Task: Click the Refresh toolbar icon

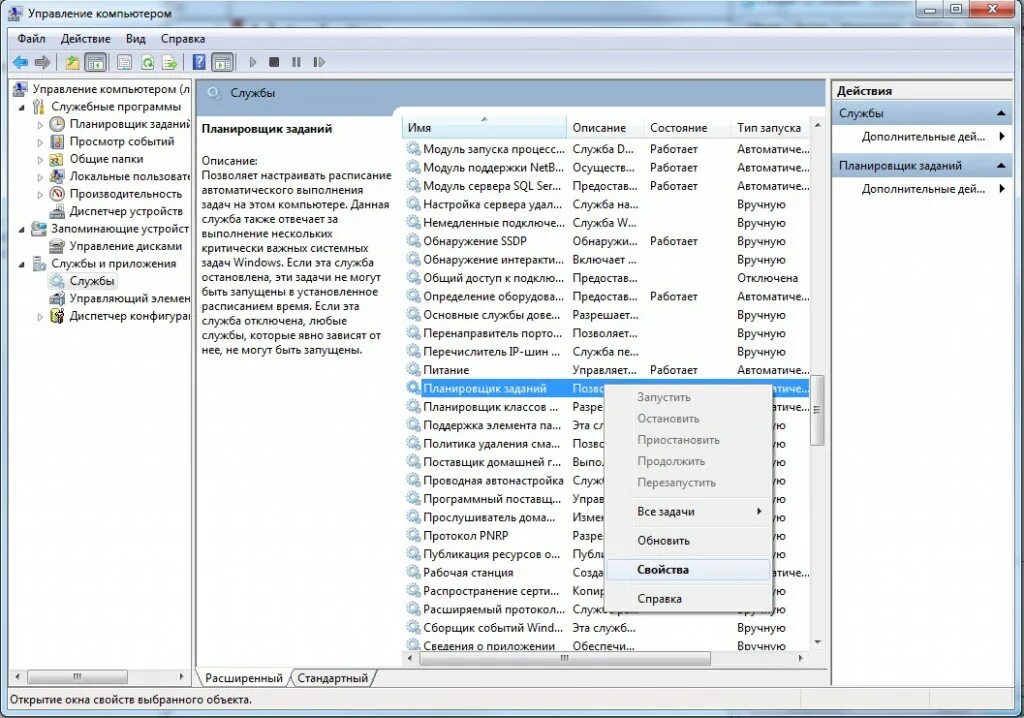Action: coord(148,62)
